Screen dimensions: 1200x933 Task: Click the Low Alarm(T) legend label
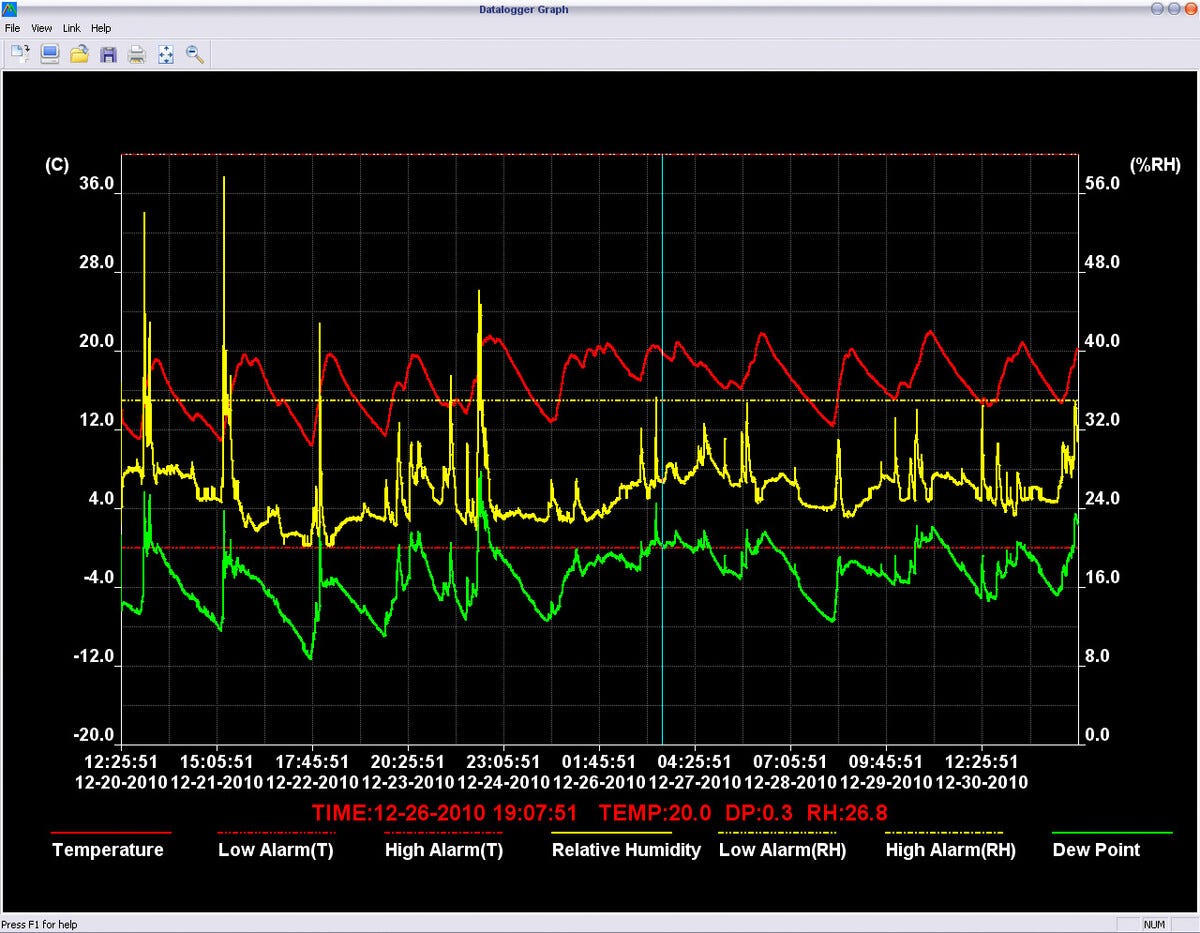pyautogui.click(x=277, y=850)
